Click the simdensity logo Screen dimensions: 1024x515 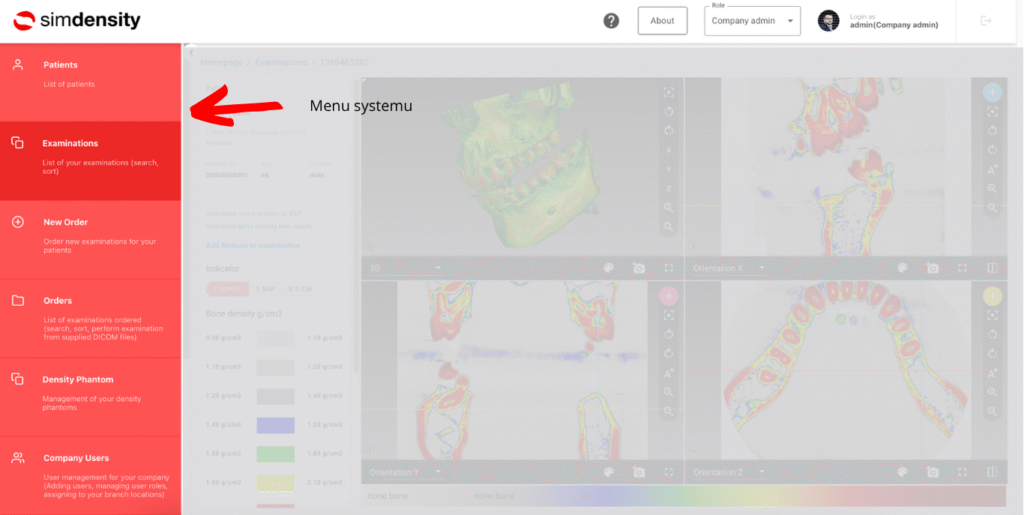[x=77, y=21]
